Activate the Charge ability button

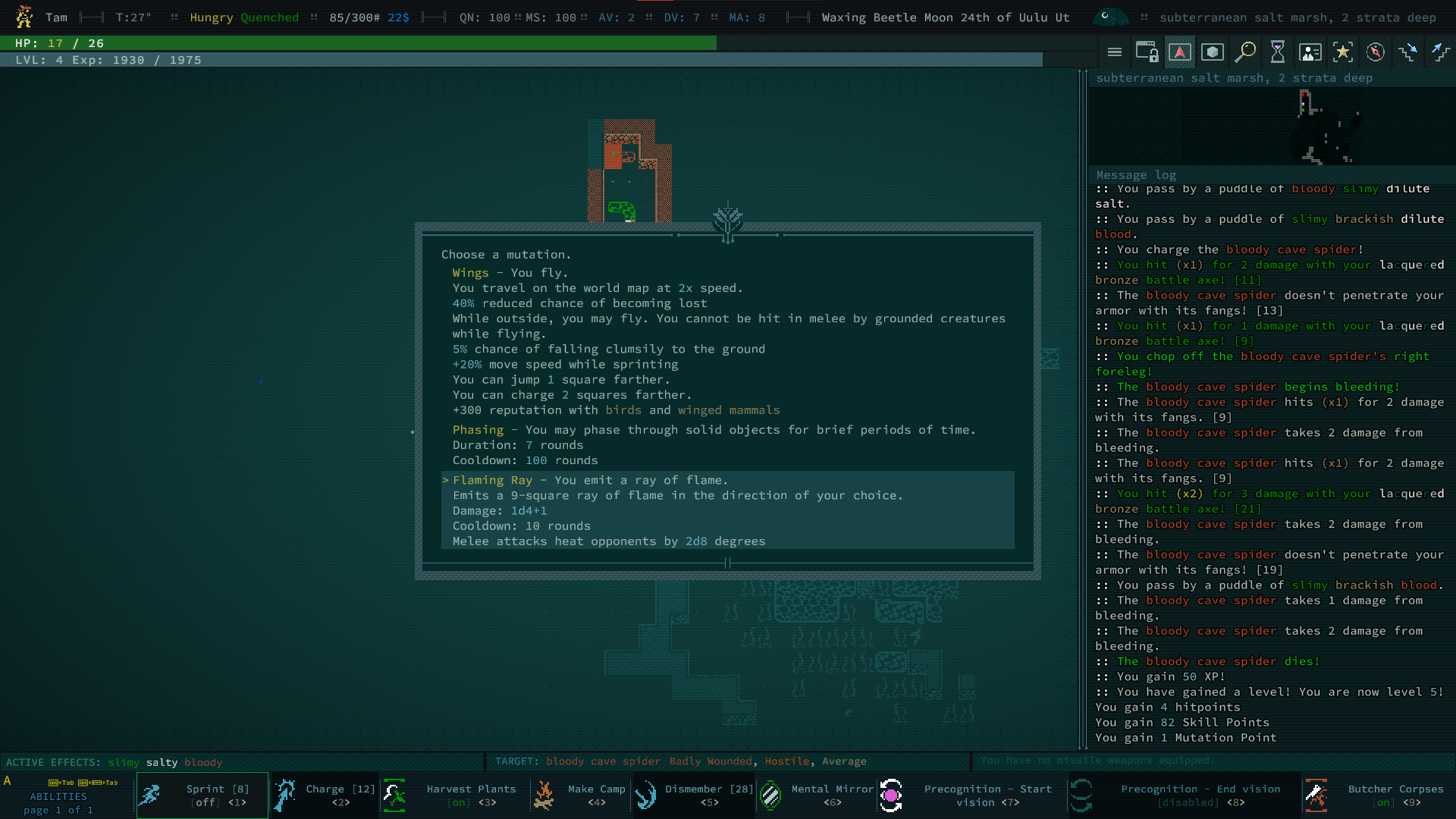pos(326,795)
